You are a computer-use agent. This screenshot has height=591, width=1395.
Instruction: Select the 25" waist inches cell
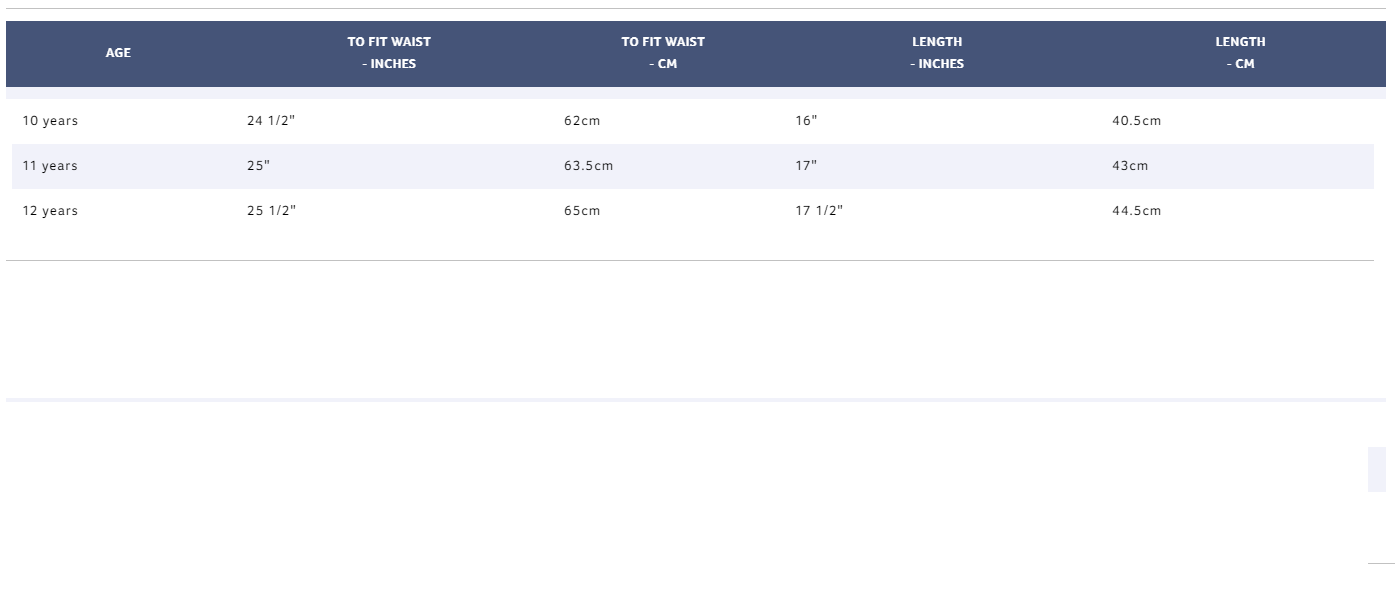[258, 166]
